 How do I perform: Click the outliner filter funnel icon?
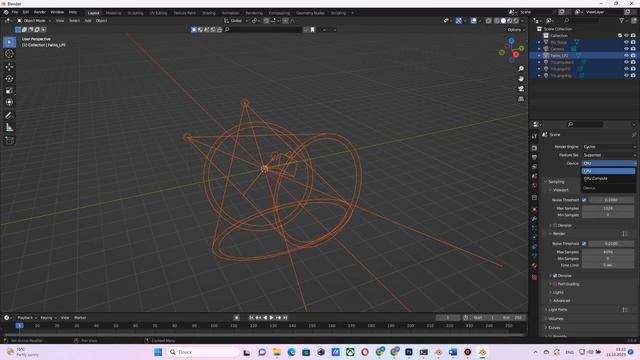click(x=621, y=21)
